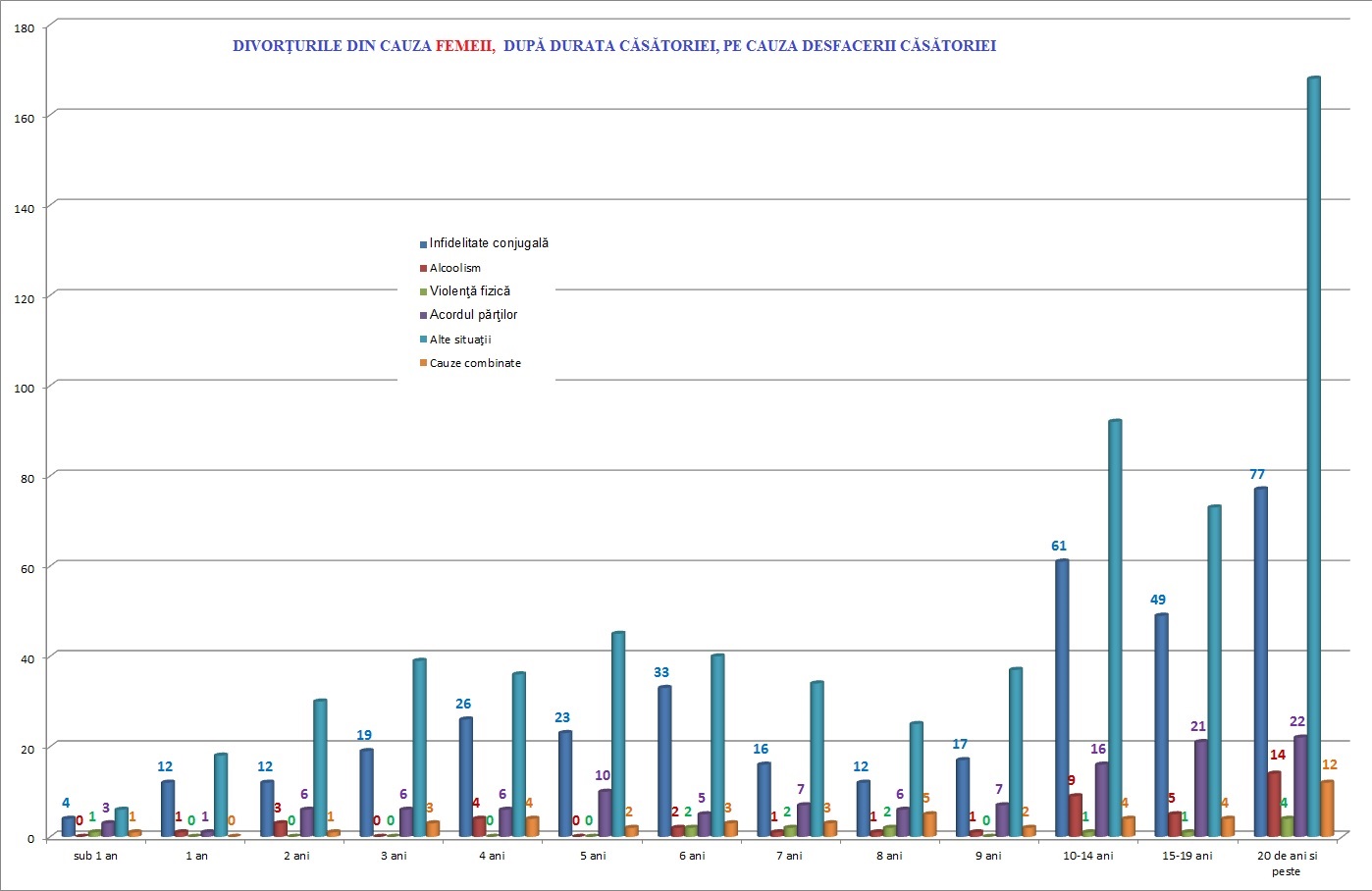The image size is (1372, 891).
Task: Click the purple bar labeled 21
Action: (1200, 788)
